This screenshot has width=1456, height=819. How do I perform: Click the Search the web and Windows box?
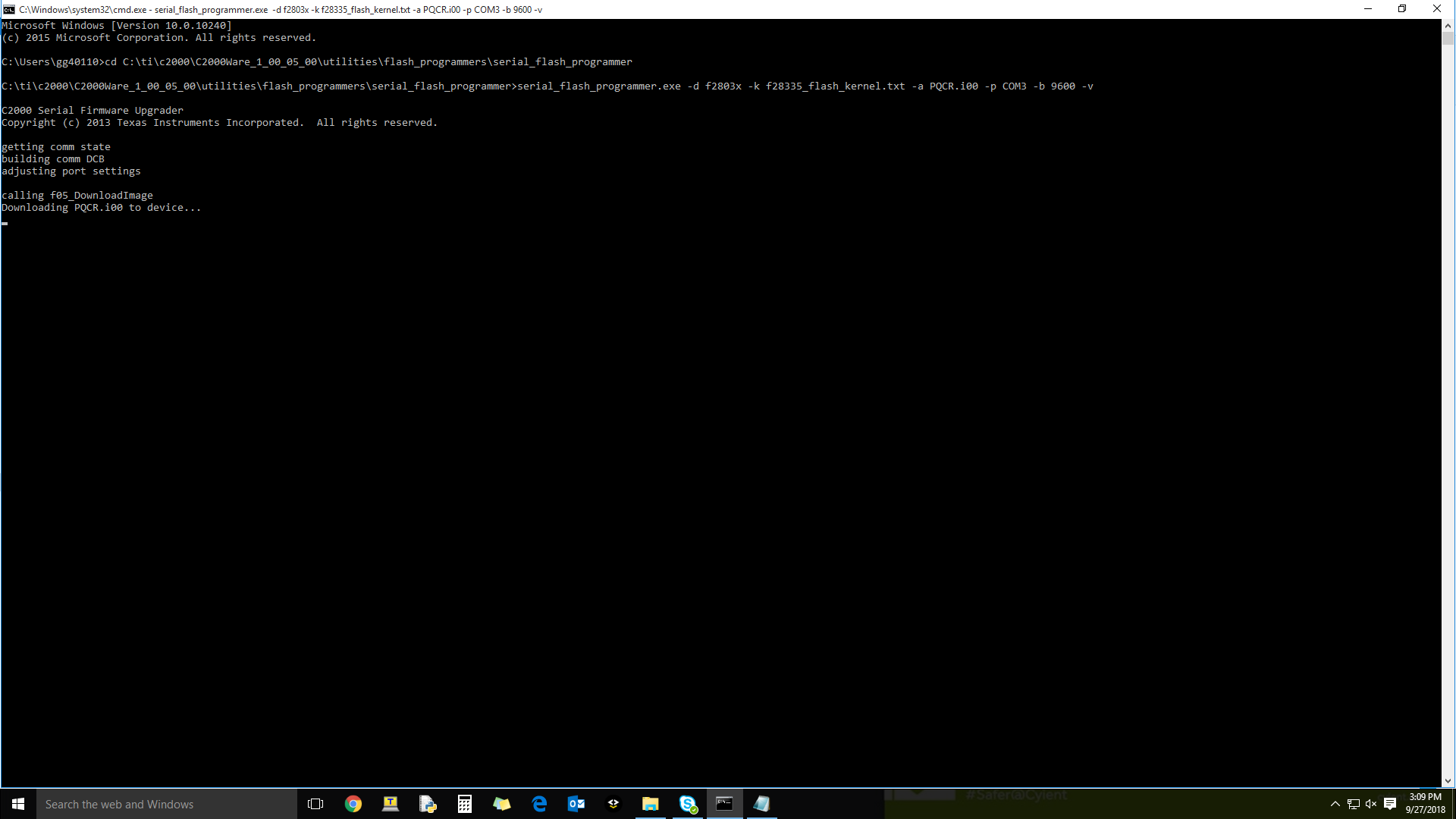click(167, 804)
